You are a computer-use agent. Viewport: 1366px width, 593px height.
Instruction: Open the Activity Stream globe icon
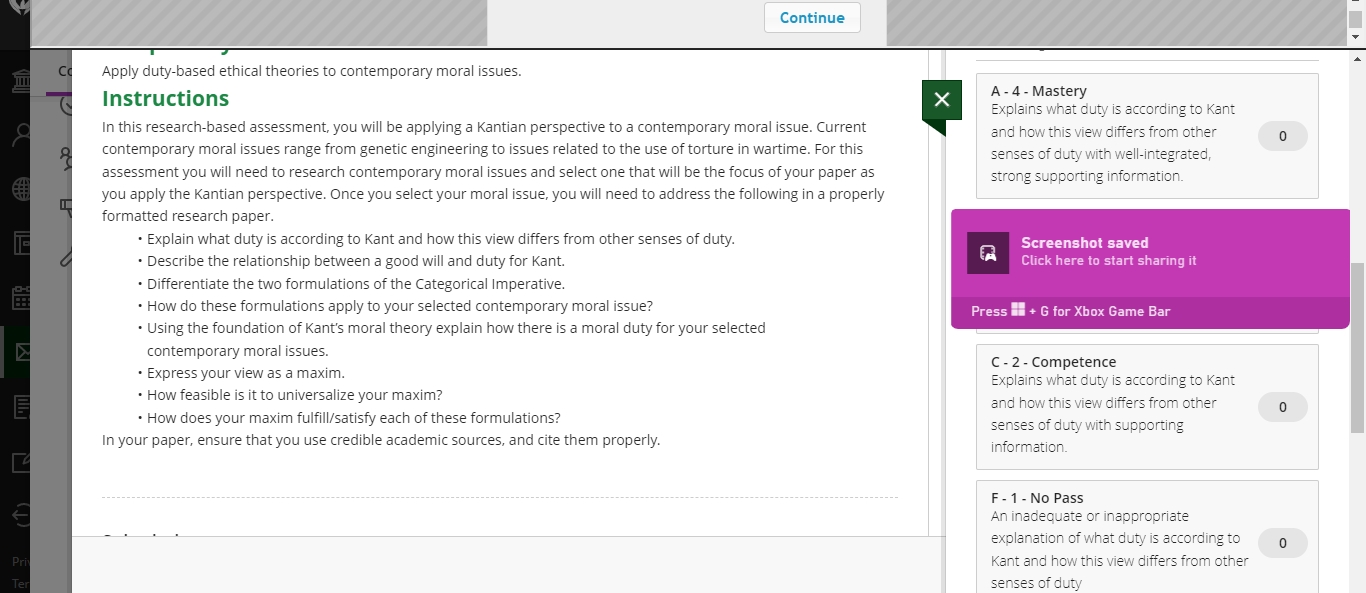click(19, 189)
